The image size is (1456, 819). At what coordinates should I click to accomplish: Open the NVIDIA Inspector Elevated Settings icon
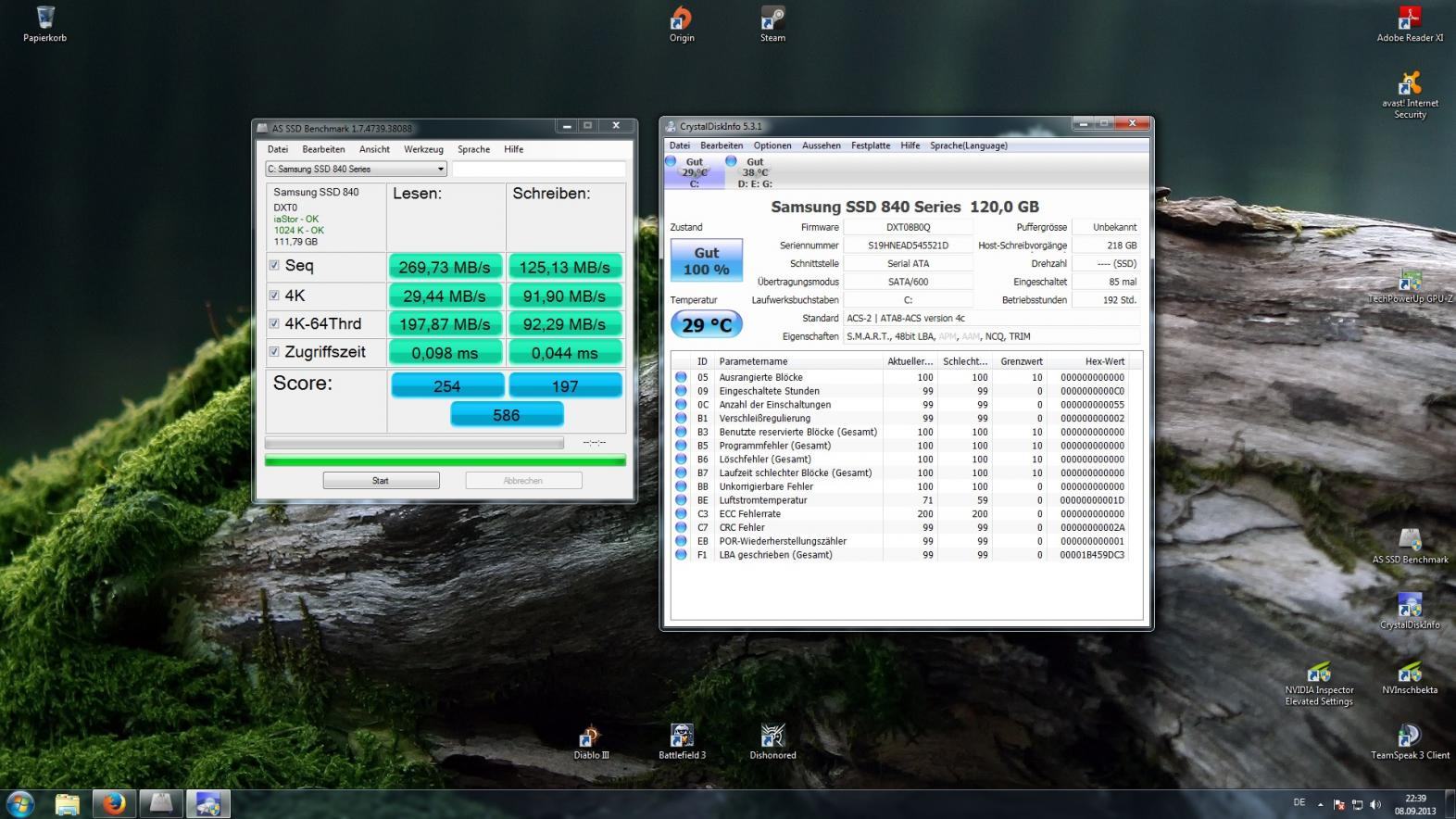point(1319,672)
